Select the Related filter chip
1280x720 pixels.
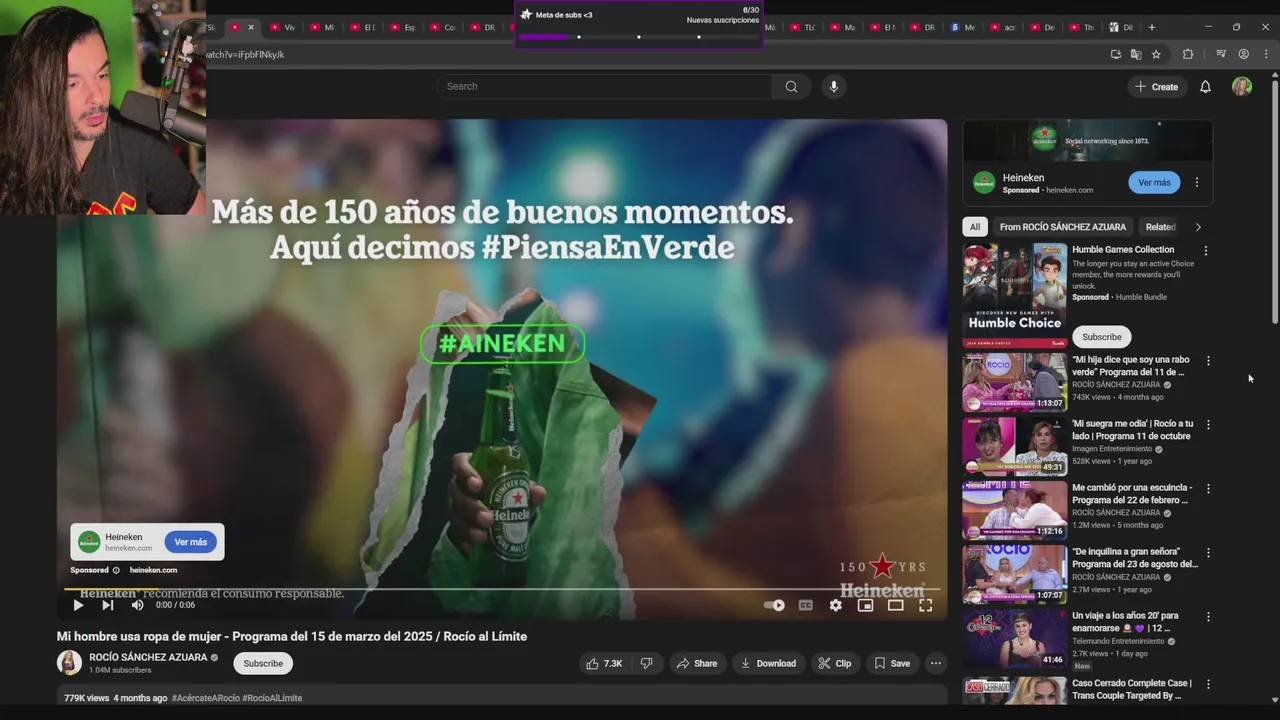[x=1160, y=227]
